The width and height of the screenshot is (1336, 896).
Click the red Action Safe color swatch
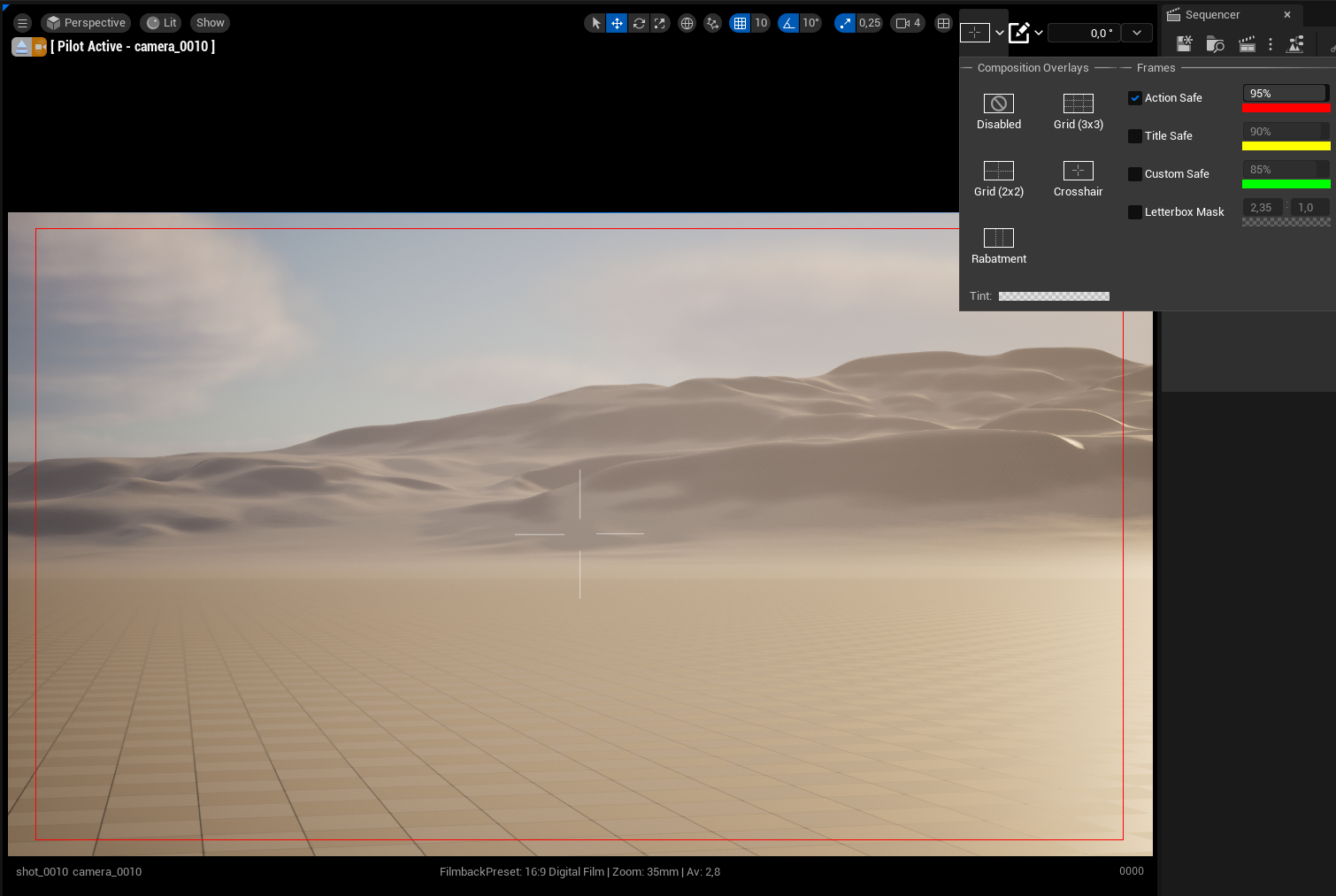pyautogui.click(x=1286, y=108)
